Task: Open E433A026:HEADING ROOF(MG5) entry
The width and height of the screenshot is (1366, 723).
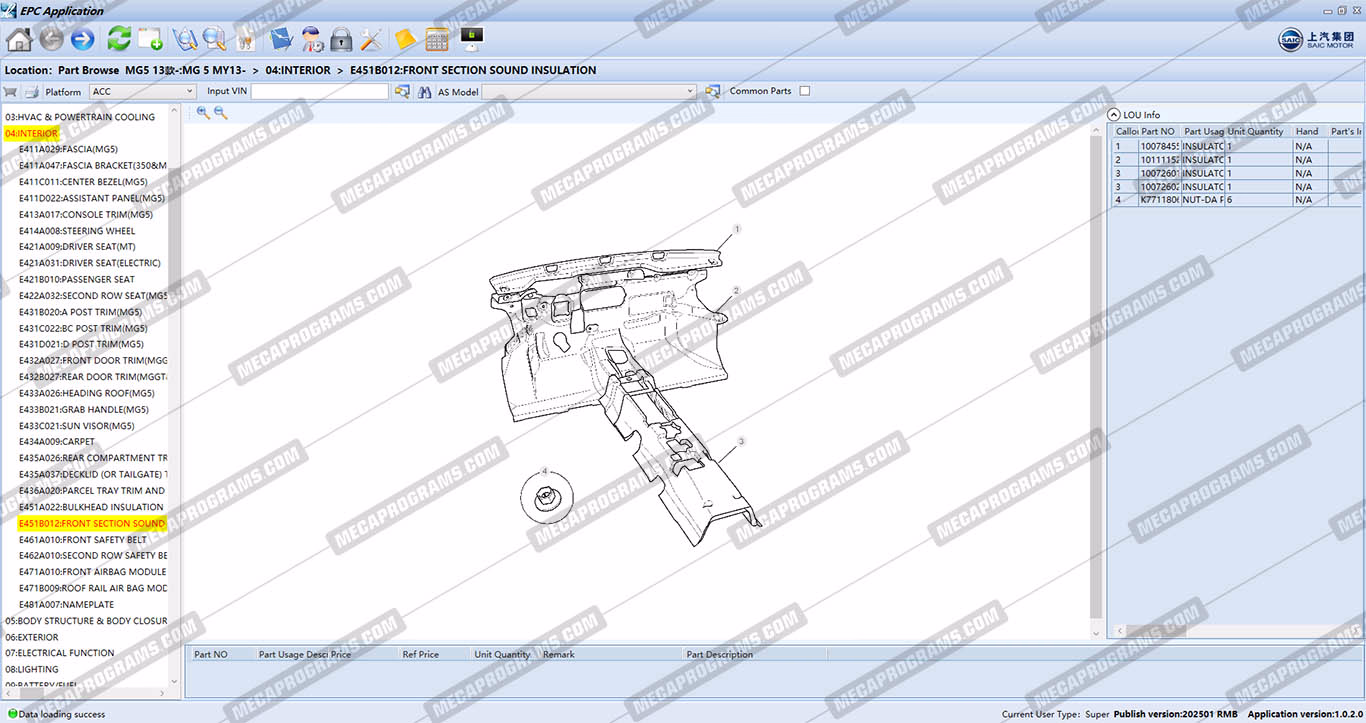Action: (87, 393)
